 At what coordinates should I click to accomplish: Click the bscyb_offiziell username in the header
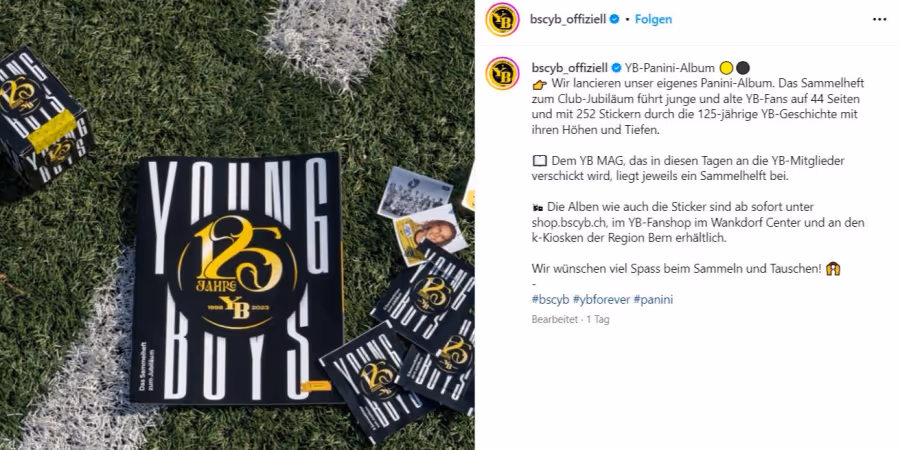point(568,20)
